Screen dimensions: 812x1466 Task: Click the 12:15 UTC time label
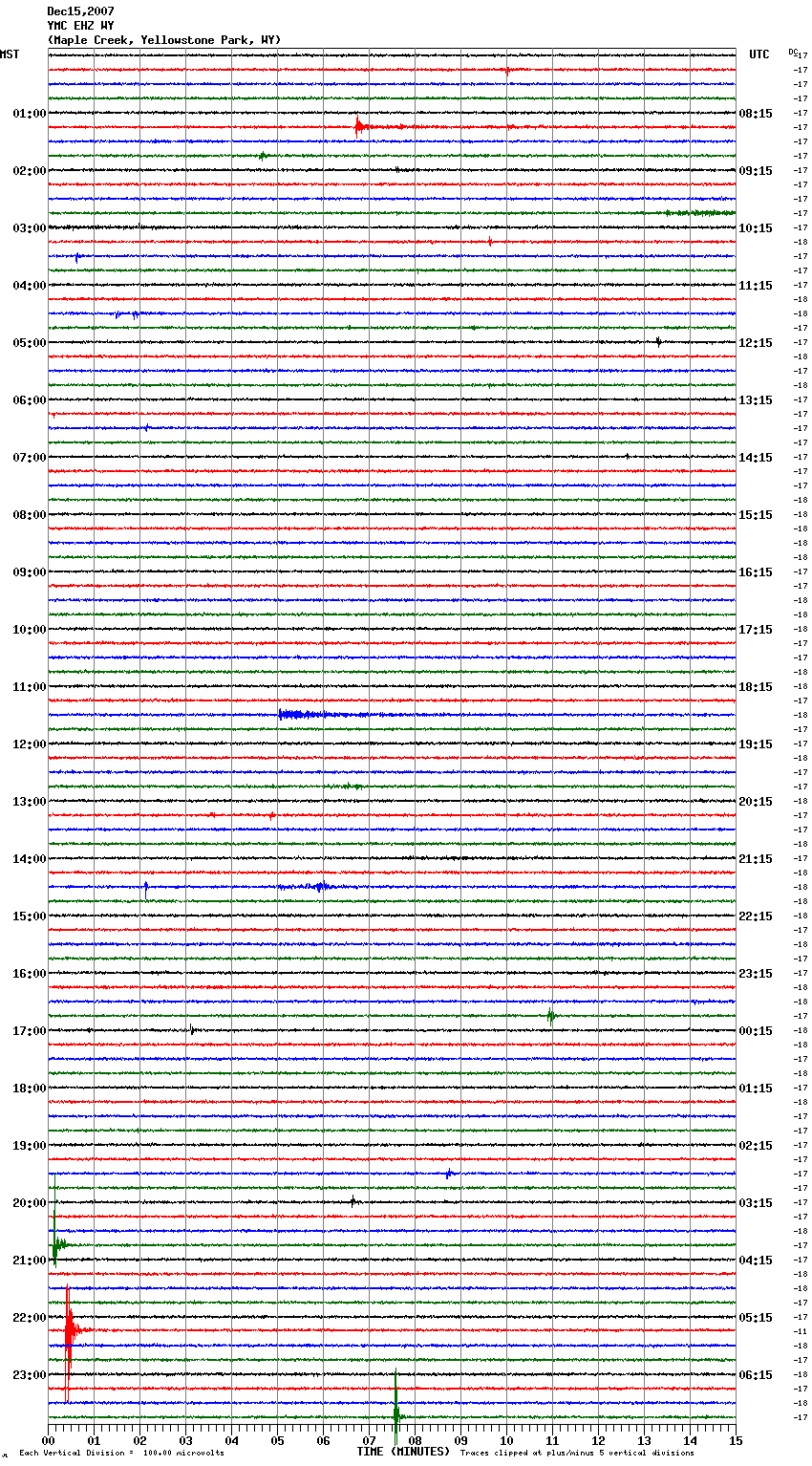click(x=756, y=343)
